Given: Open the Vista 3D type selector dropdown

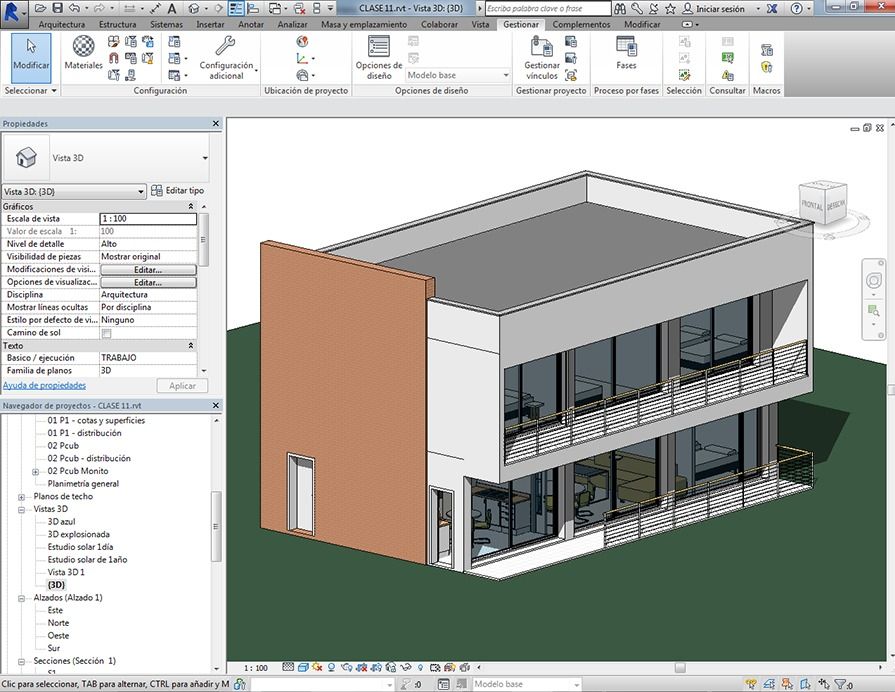Looking at the screenshot, I should [x=205, y=158].
